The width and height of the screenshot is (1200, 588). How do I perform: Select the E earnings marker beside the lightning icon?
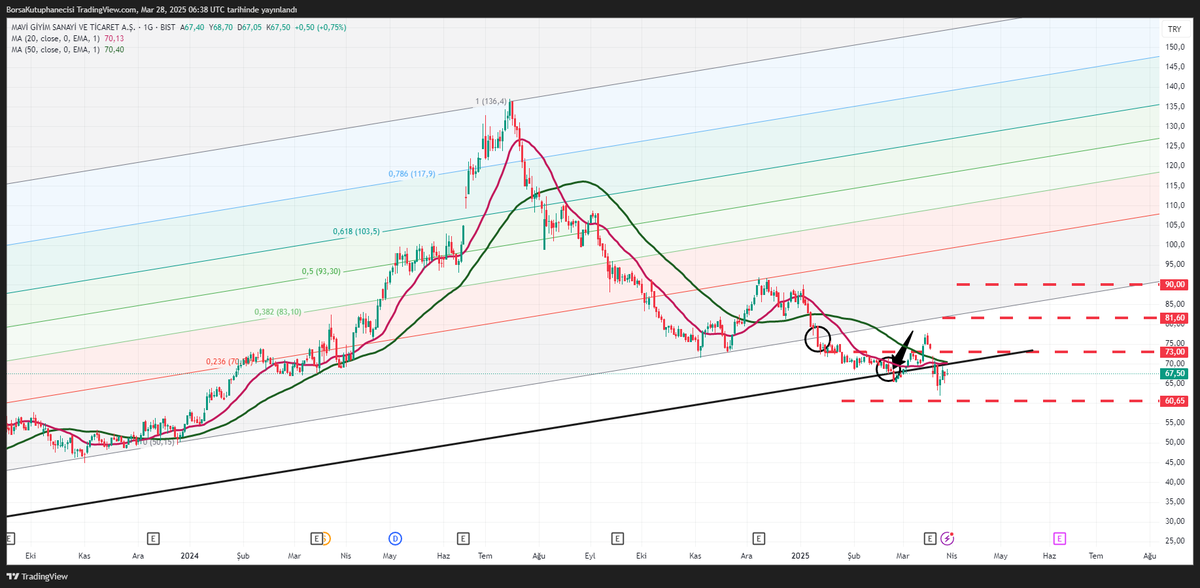931,538
